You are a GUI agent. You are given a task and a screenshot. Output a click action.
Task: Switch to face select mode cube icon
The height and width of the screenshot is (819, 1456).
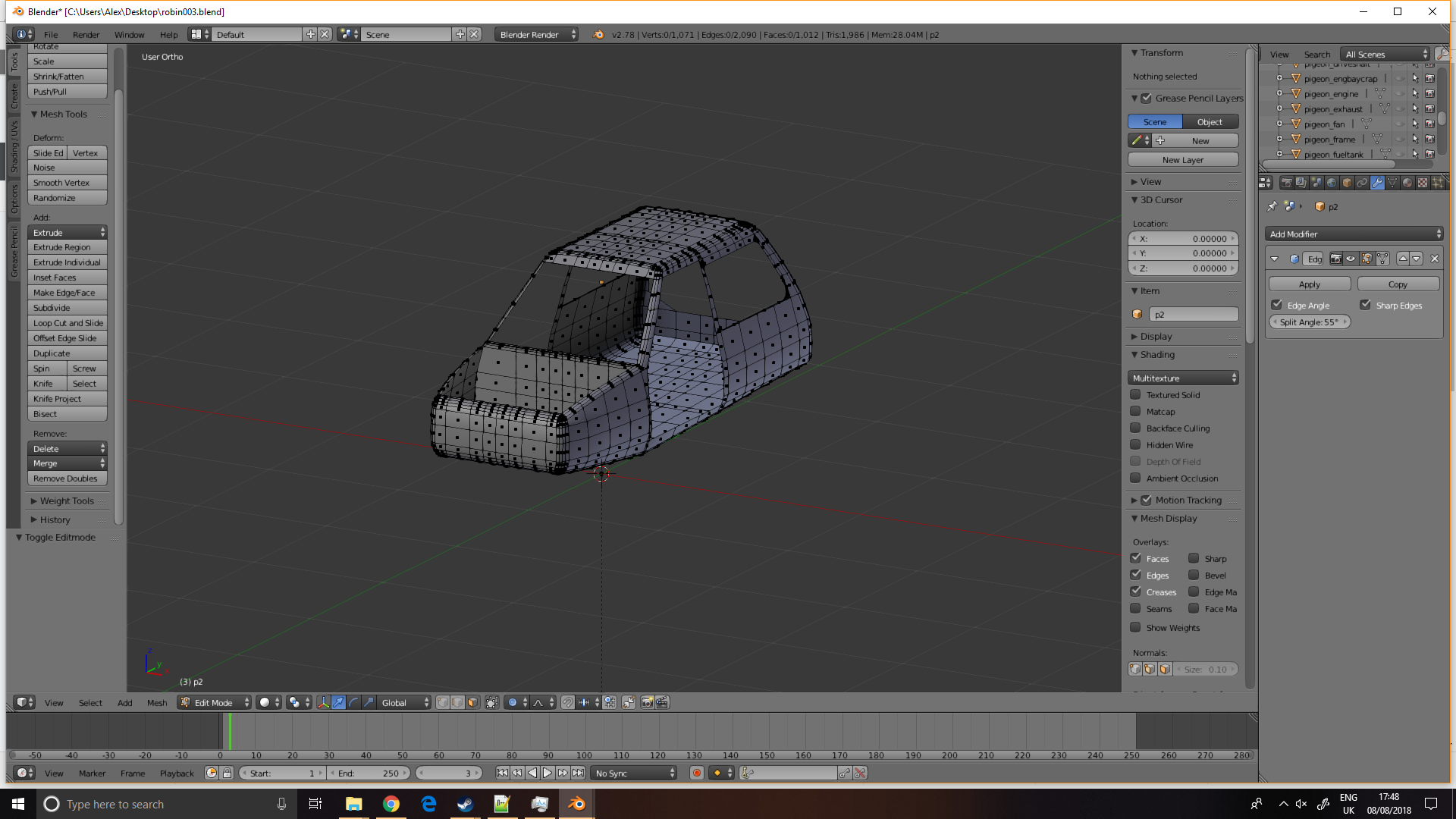[472, 702]
